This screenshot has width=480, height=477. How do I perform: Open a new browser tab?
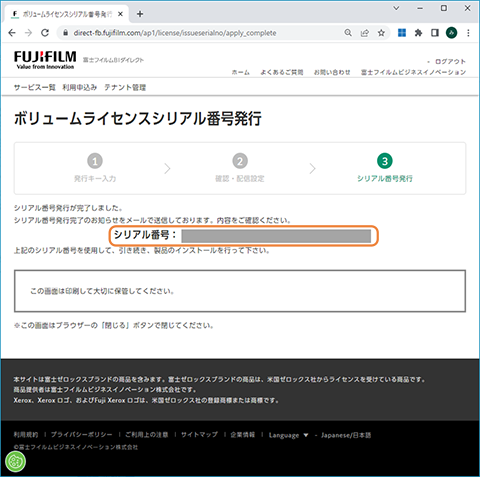tap(140, 14)
